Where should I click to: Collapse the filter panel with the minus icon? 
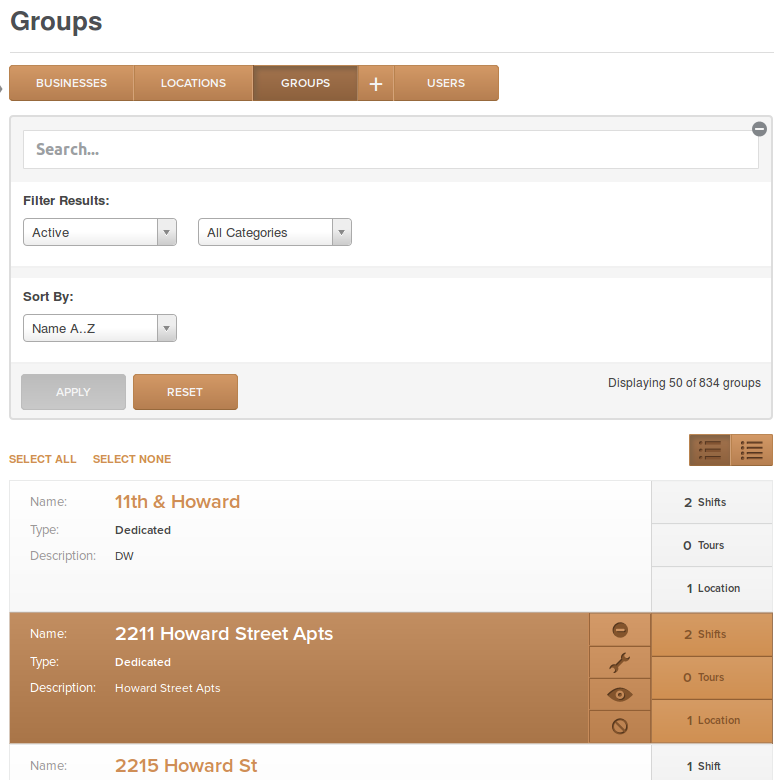(759, 129)
